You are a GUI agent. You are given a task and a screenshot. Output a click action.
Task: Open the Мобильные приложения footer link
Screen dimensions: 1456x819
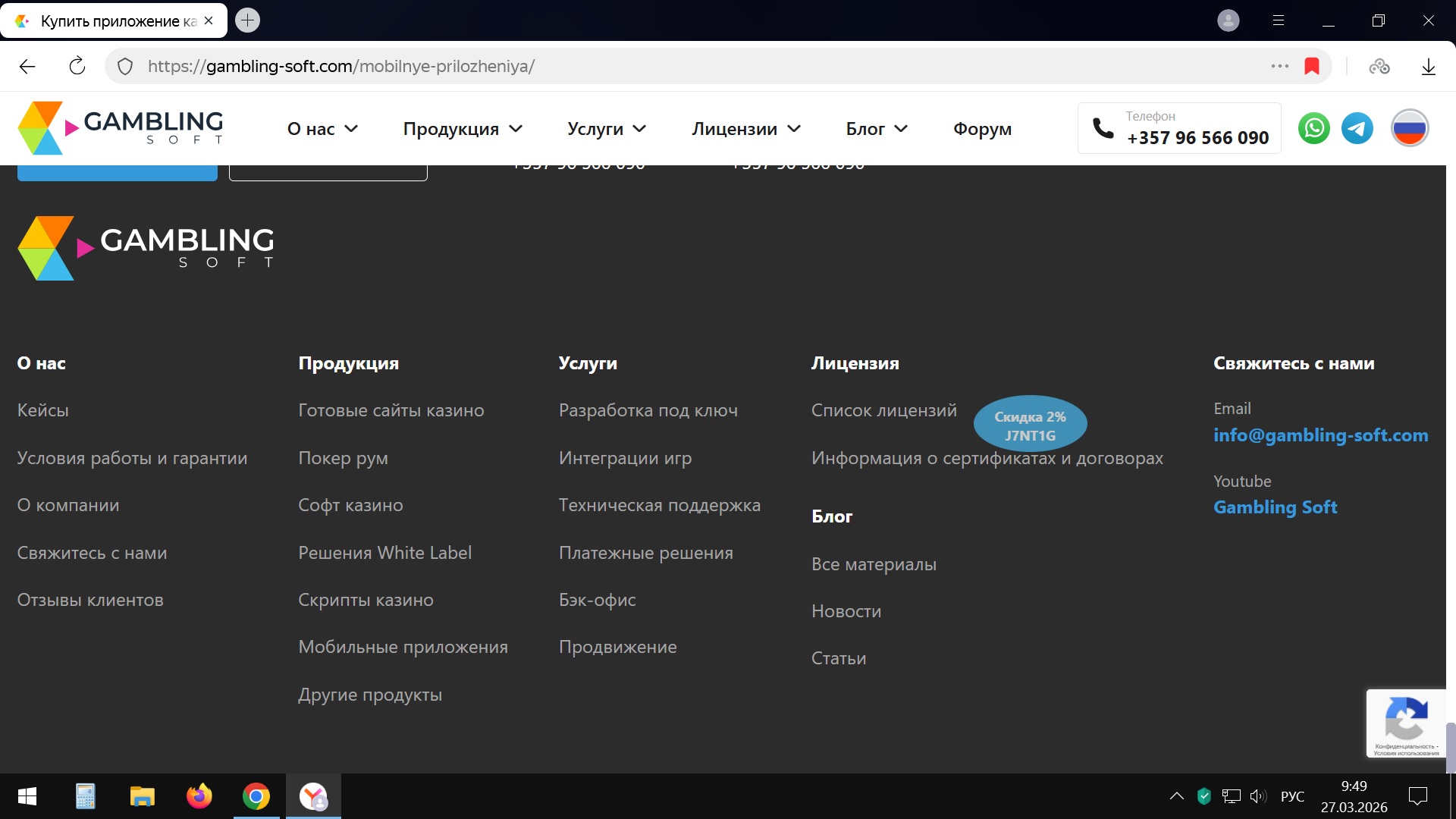(403, 647)
